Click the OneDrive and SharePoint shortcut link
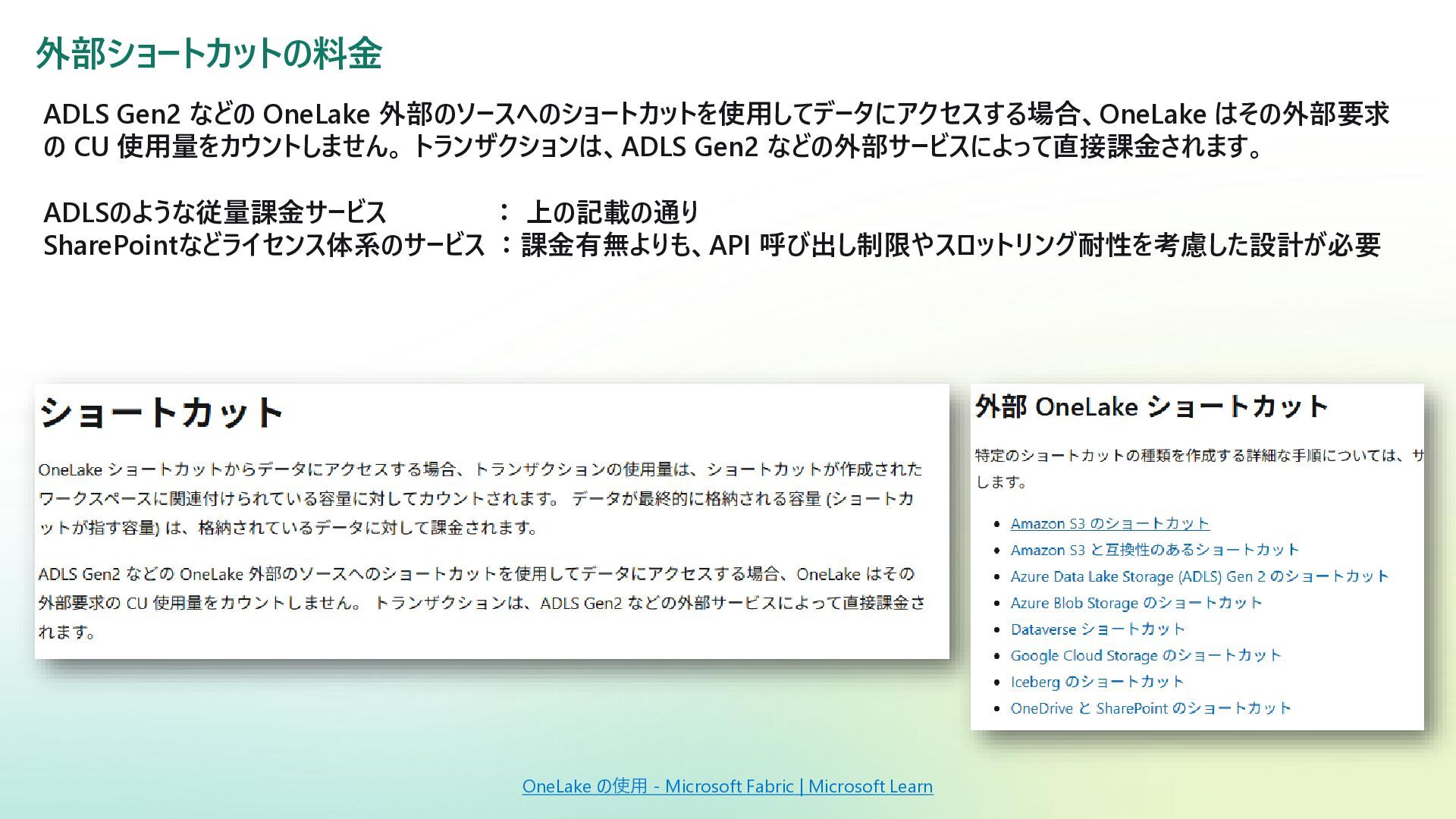1456x819 pixels. click(1150, 708)
